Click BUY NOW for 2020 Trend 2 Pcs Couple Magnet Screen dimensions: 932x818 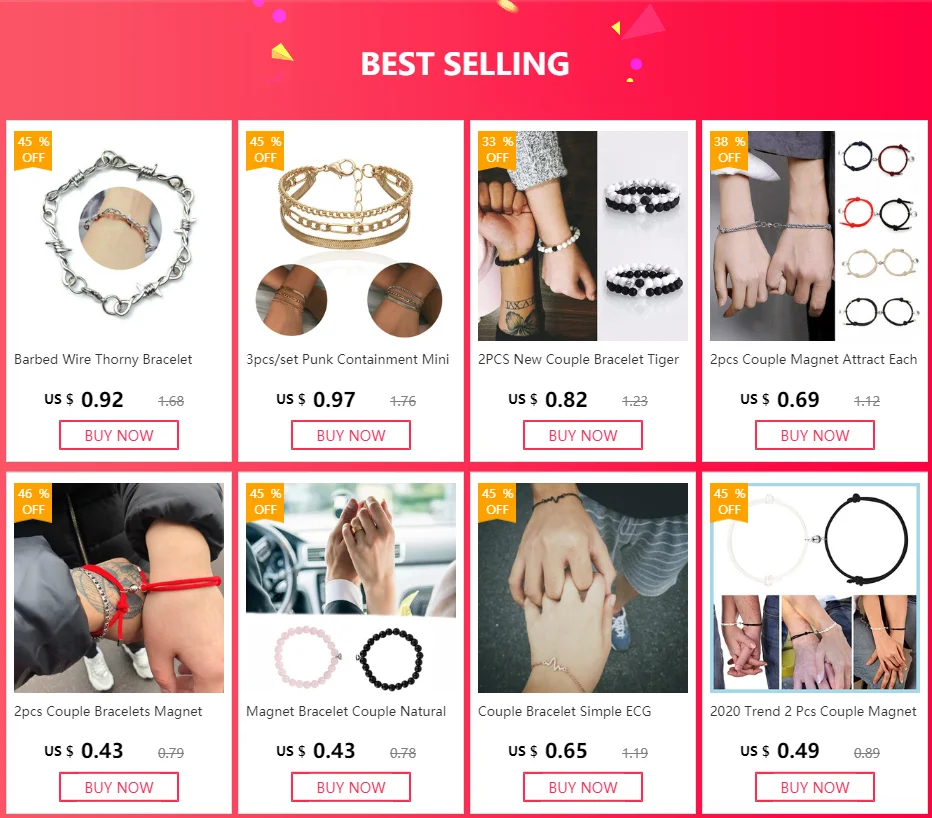coord(815,787)
